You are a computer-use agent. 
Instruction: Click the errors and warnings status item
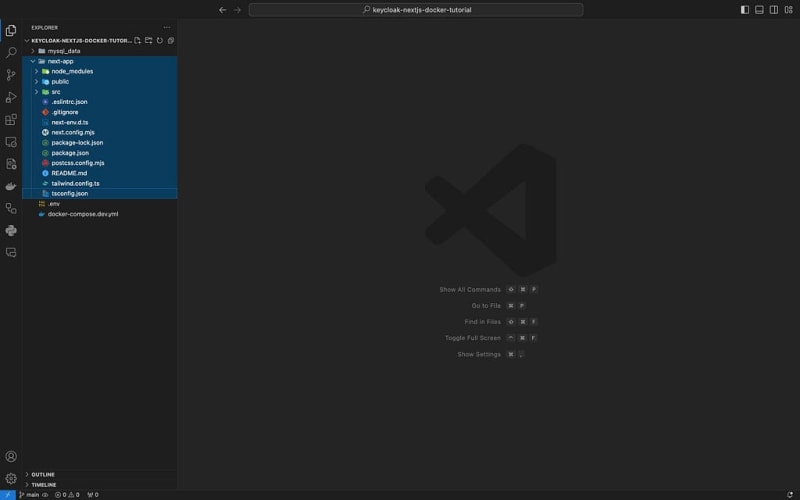coord(67,495)
